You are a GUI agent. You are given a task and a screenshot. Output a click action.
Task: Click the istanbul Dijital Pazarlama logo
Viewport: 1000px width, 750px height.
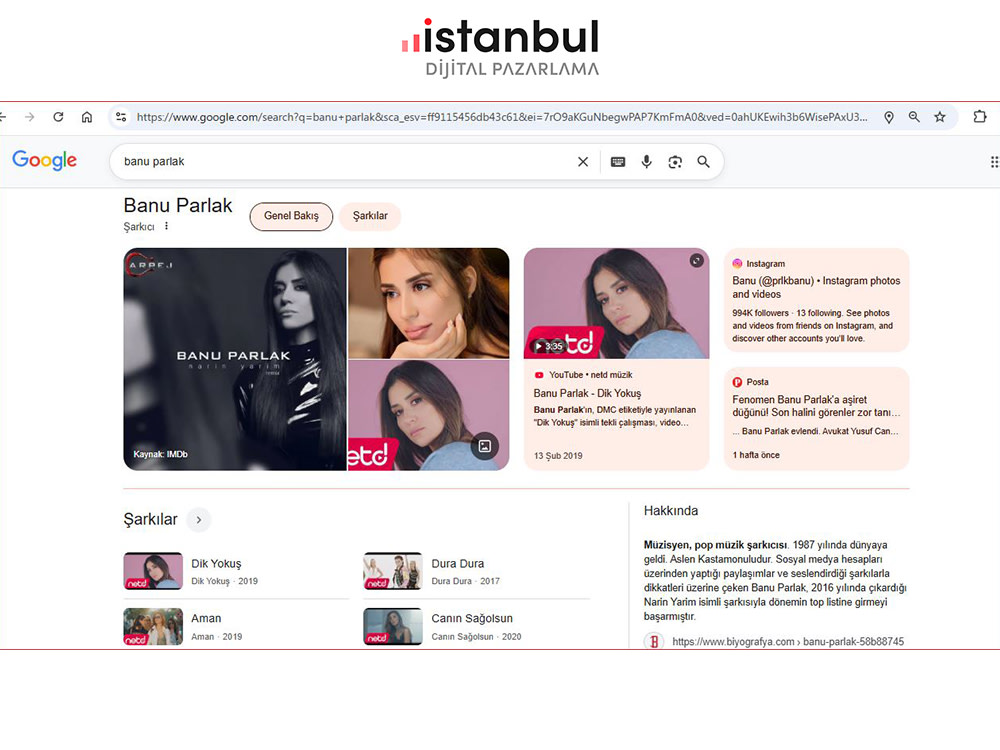(x=501, y=47)
